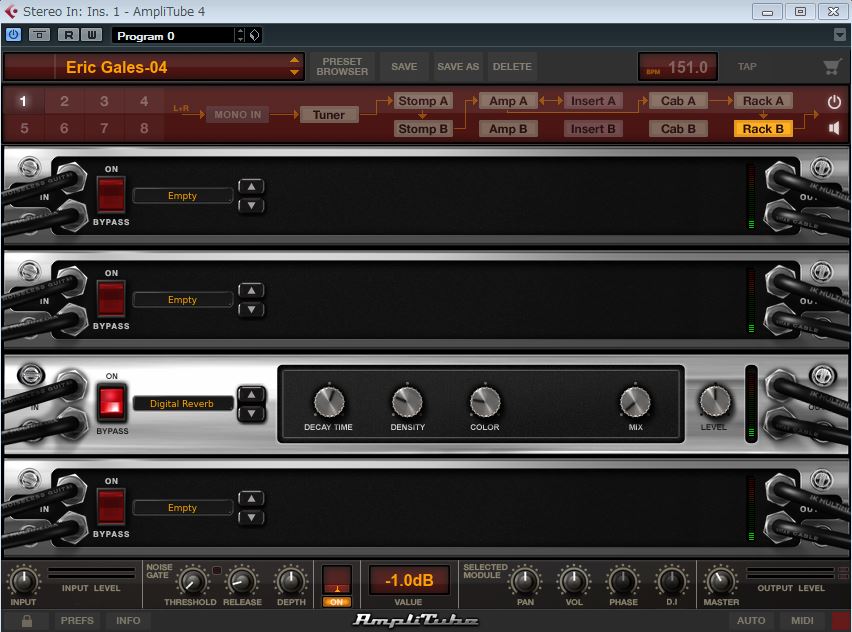Select the Stomp B module tab
Viewport: 852px width, 632px height.
(x=424, y=128)
